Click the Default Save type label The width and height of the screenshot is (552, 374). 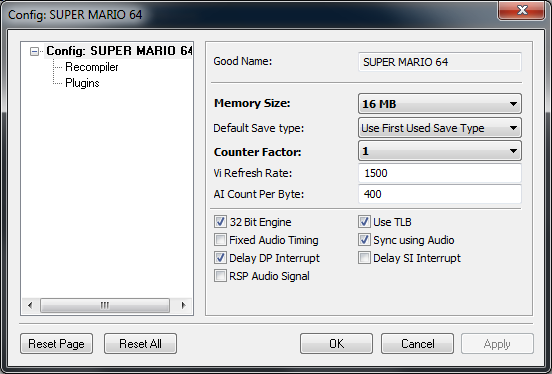pos(258,128)
